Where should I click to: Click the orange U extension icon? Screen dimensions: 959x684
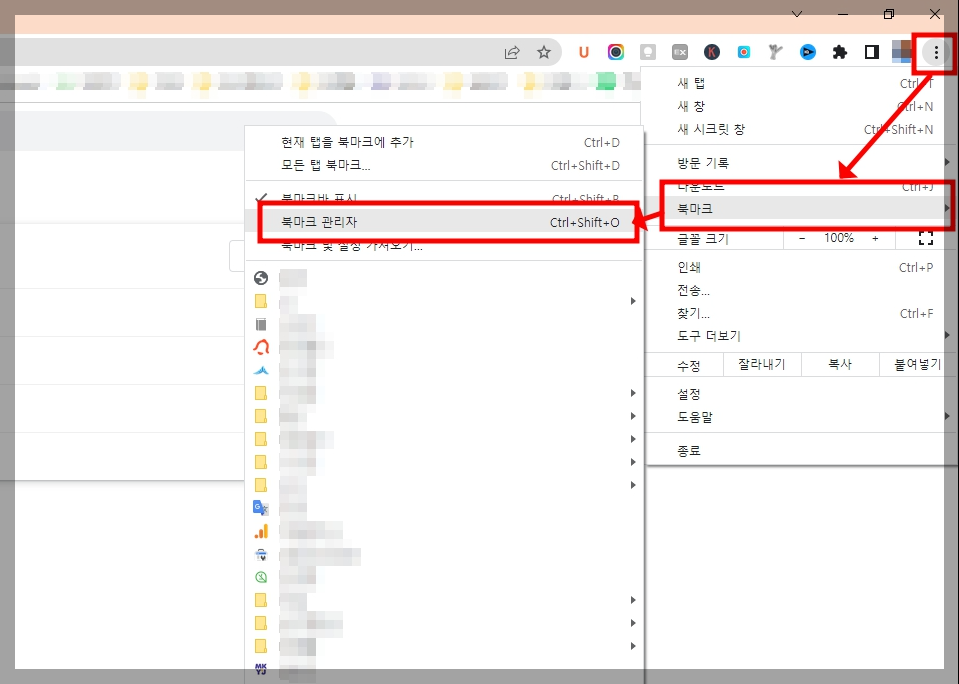[x=584, y=52]
